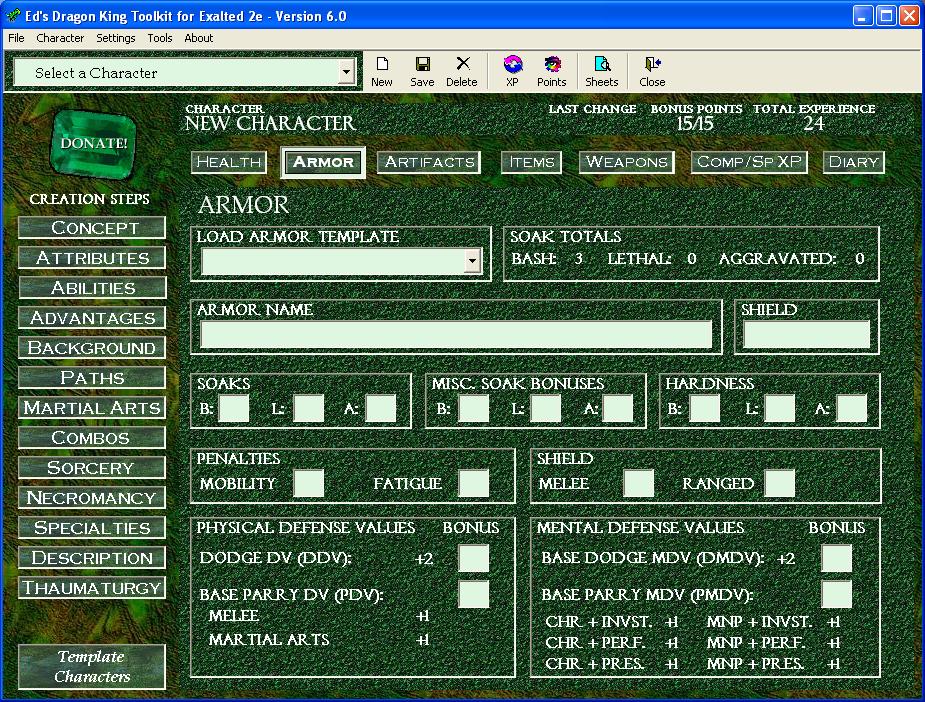This screenshot has width=925, height=702.
Task: Click the New character toolbar icon
Action: [382, 71]
